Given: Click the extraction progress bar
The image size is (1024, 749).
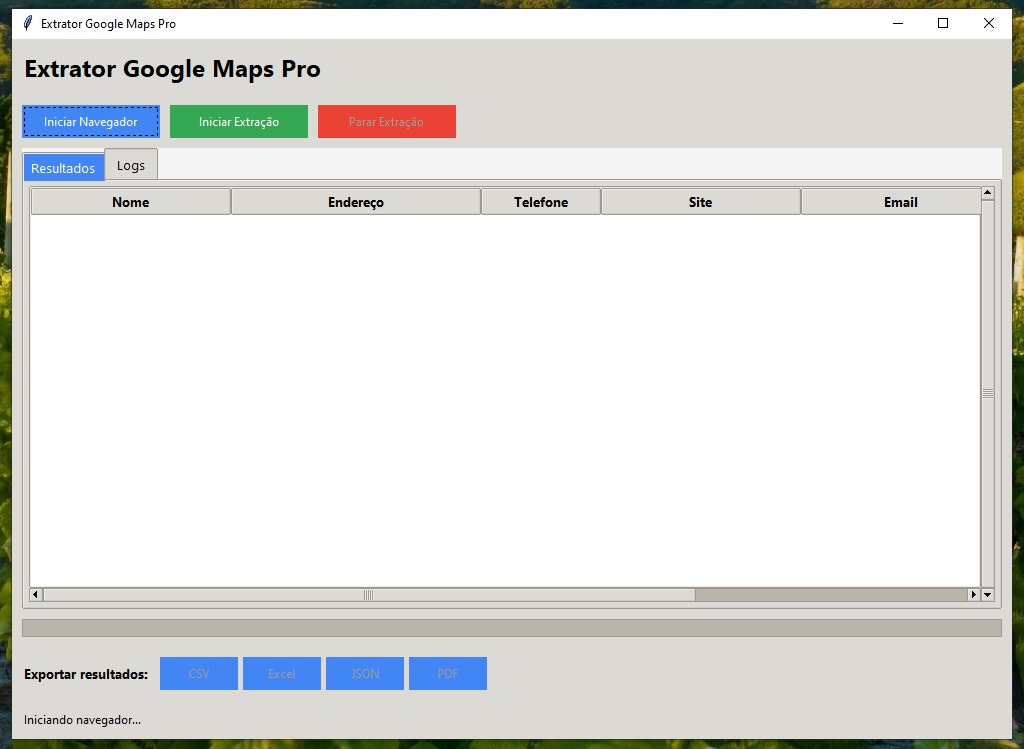Looking at the screenshot, I should click(x=512, y=628).
